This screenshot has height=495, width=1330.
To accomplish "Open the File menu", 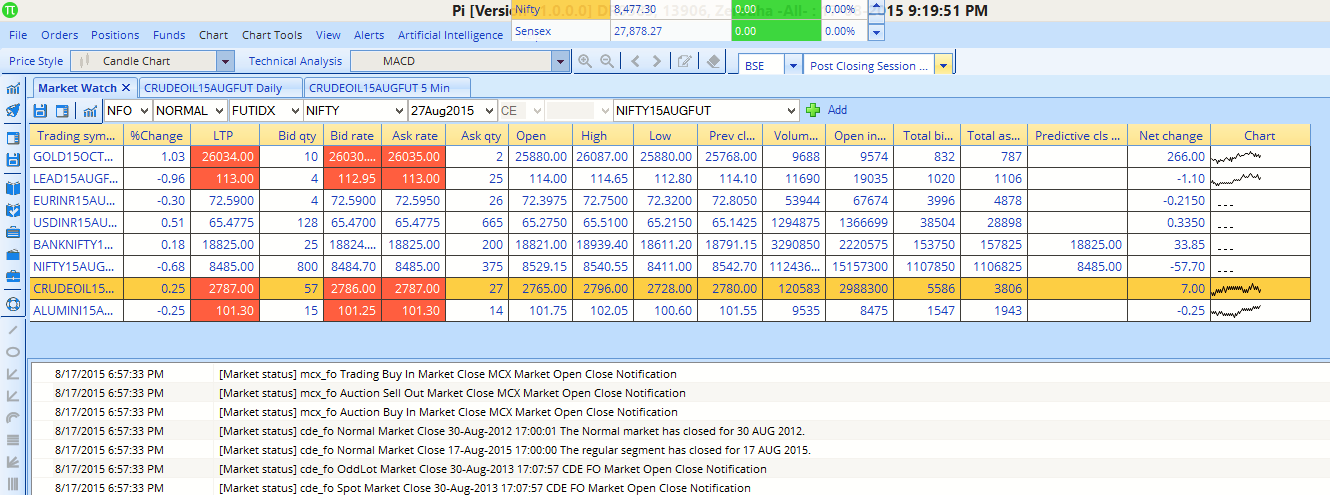I will point(18,35).
